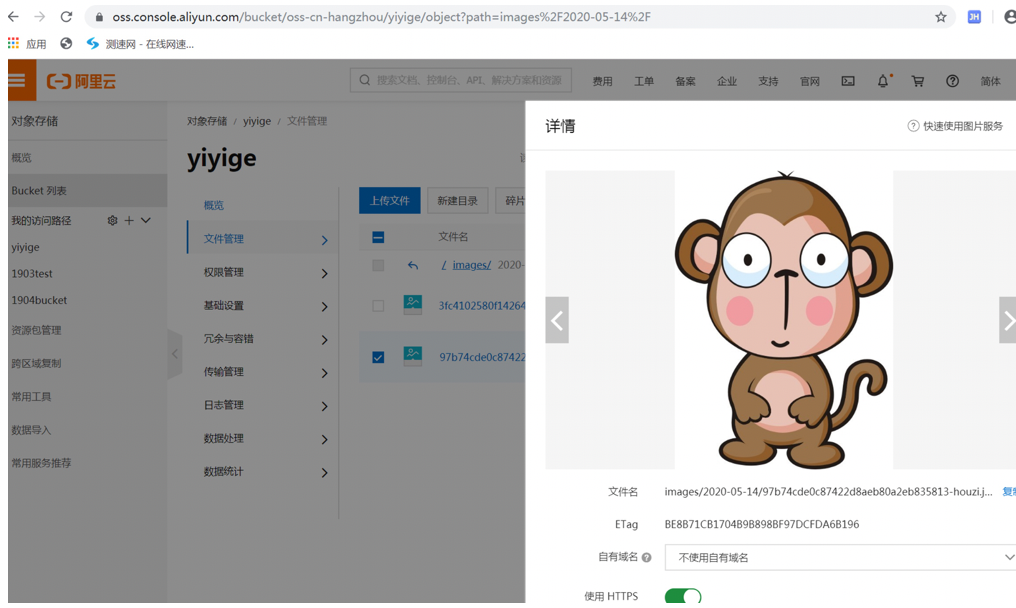
Task: Open 数据导入 in sidebar
Action: [31, 430]
